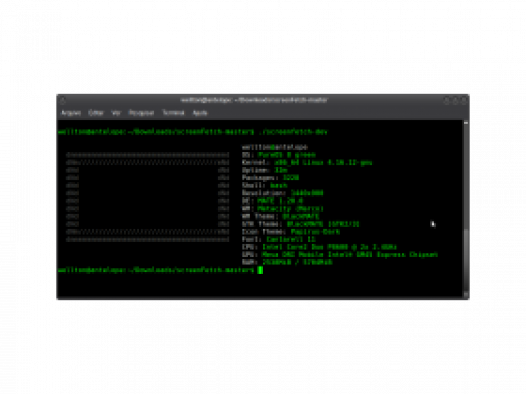Open the Ver menu
526x394 pixels.
coord(116,113)
